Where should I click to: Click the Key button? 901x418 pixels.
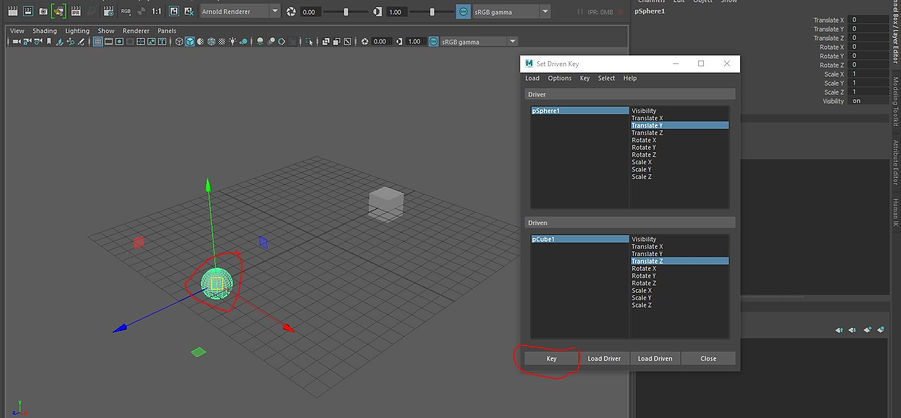point(551,358)
